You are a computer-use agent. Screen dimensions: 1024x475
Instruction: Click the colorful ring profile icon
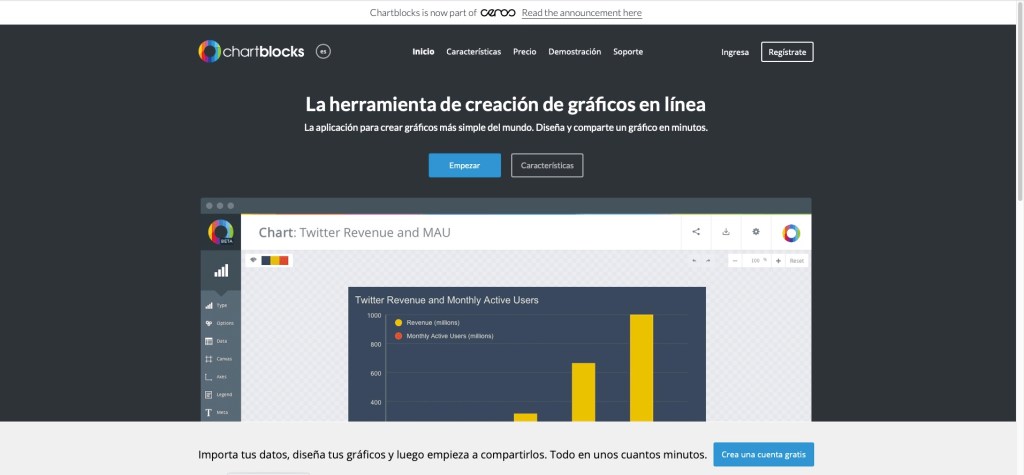pos(790,232)
